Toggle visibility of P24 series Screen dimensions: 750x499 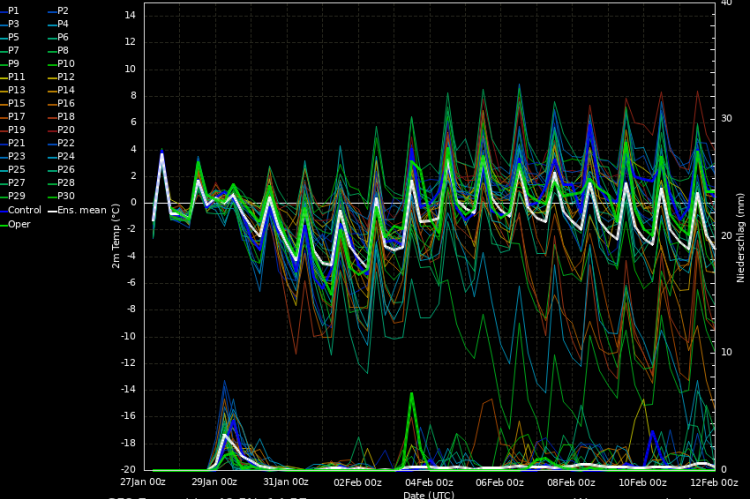point(65,156)
